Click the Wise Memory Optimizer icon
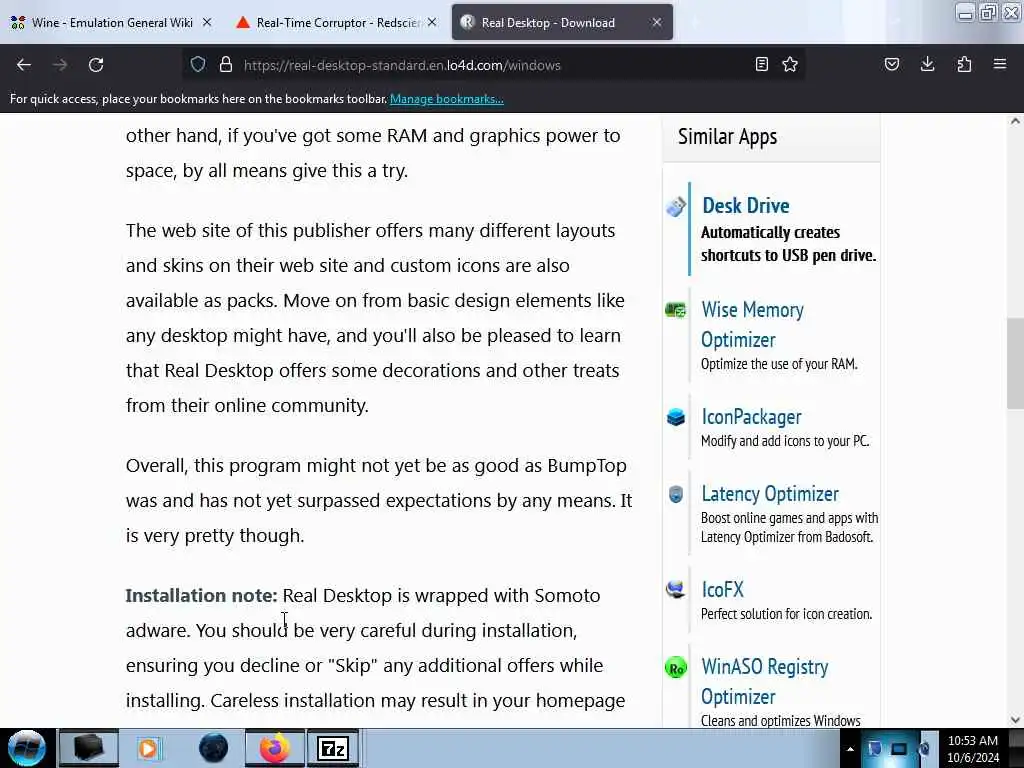Image resolution: width=1024 pixels, height=768 pixels. [x=676, y=310]
